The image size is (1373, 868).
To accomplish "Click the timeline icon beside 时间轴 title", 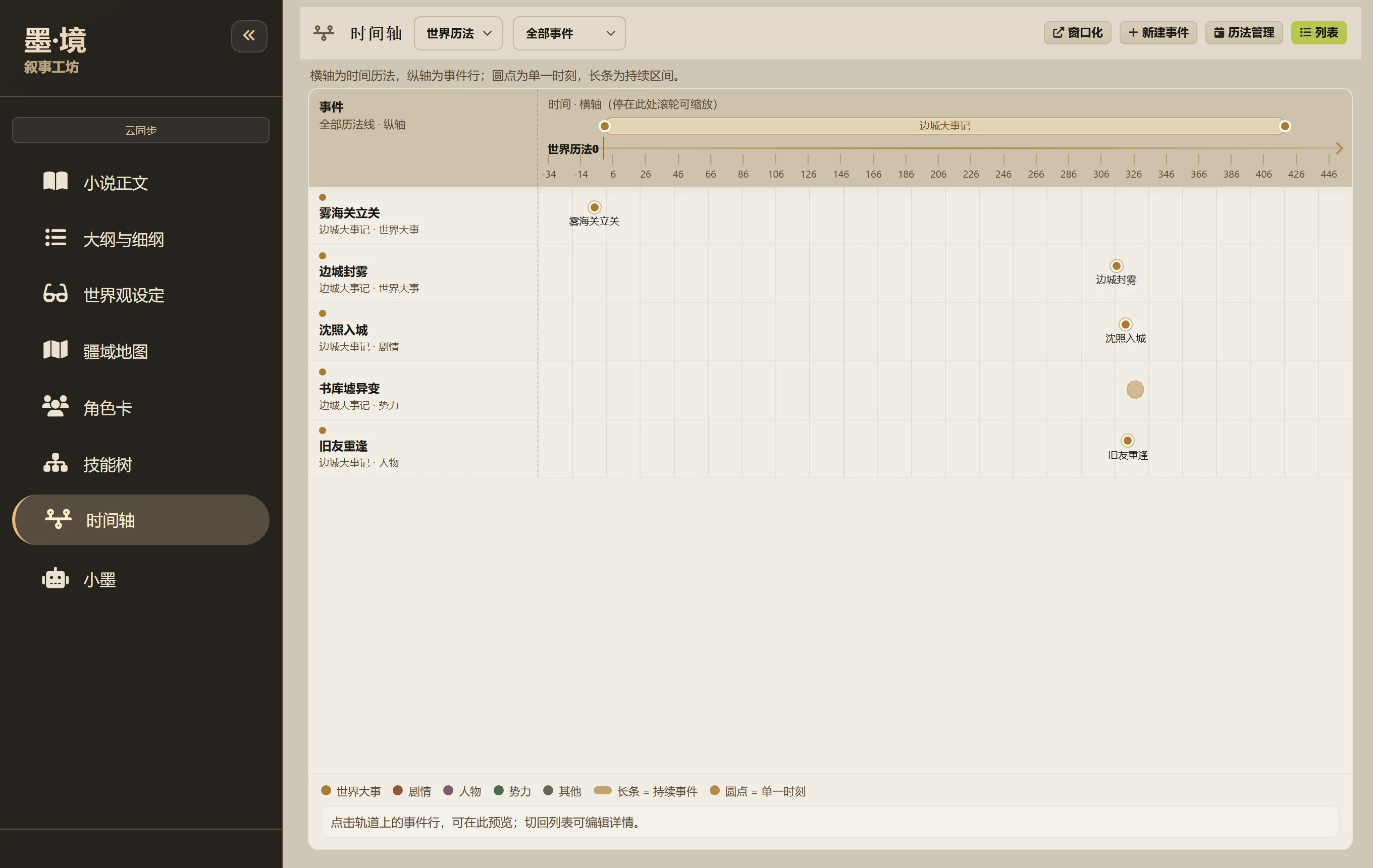I will point(323,32).
